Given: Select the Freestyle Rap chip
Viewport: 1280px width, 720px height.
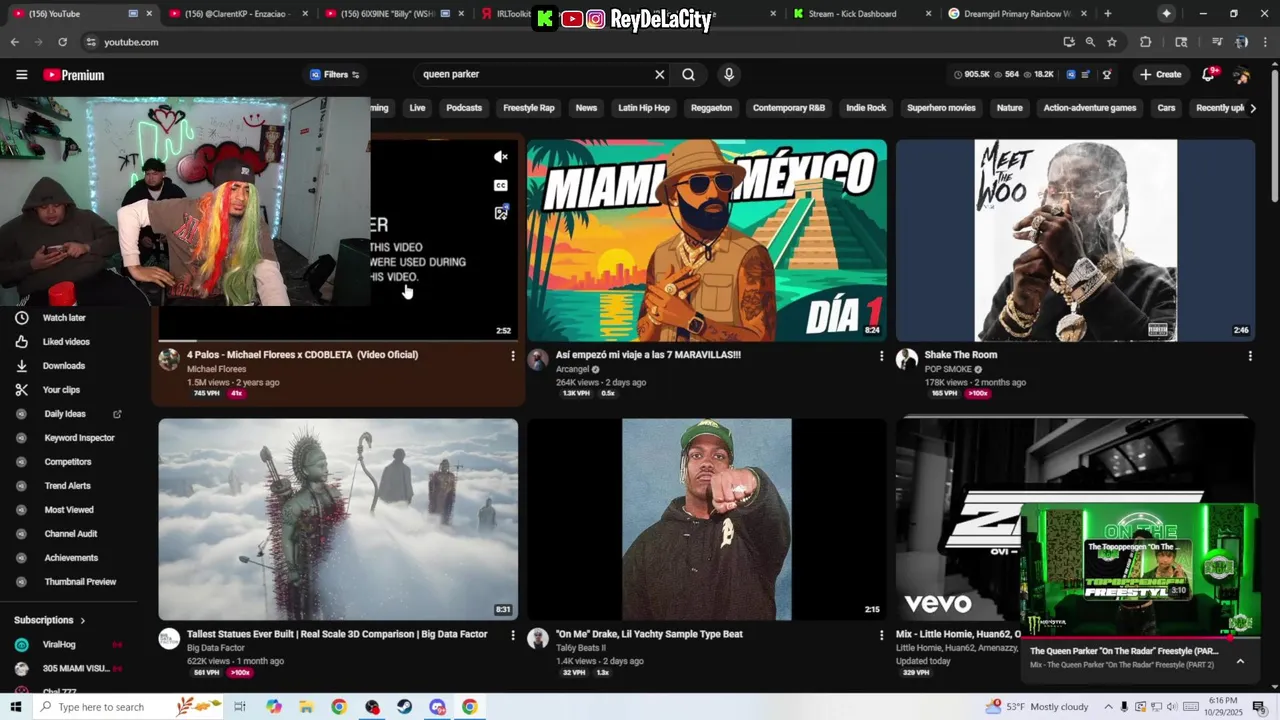Looking at the screenshot, I should pyautogui.click(x=529, y=108).
